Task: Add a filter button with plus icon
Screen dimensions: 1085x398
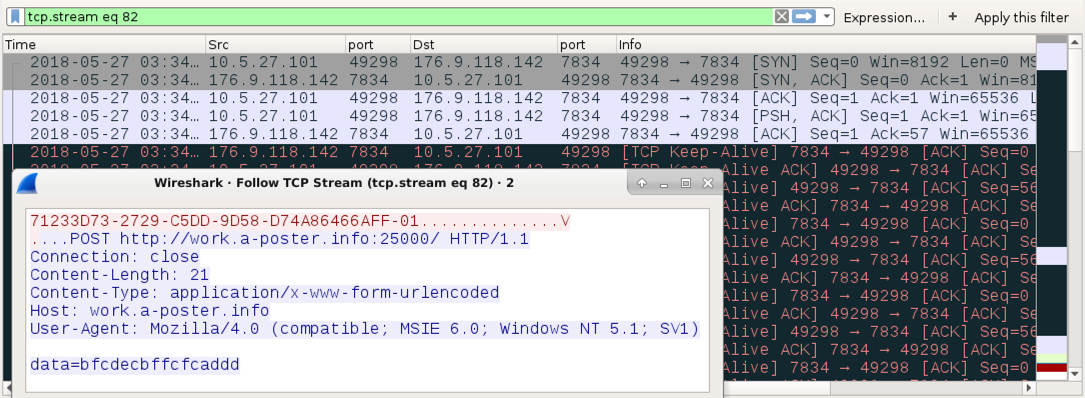Action: pos(953,17)
